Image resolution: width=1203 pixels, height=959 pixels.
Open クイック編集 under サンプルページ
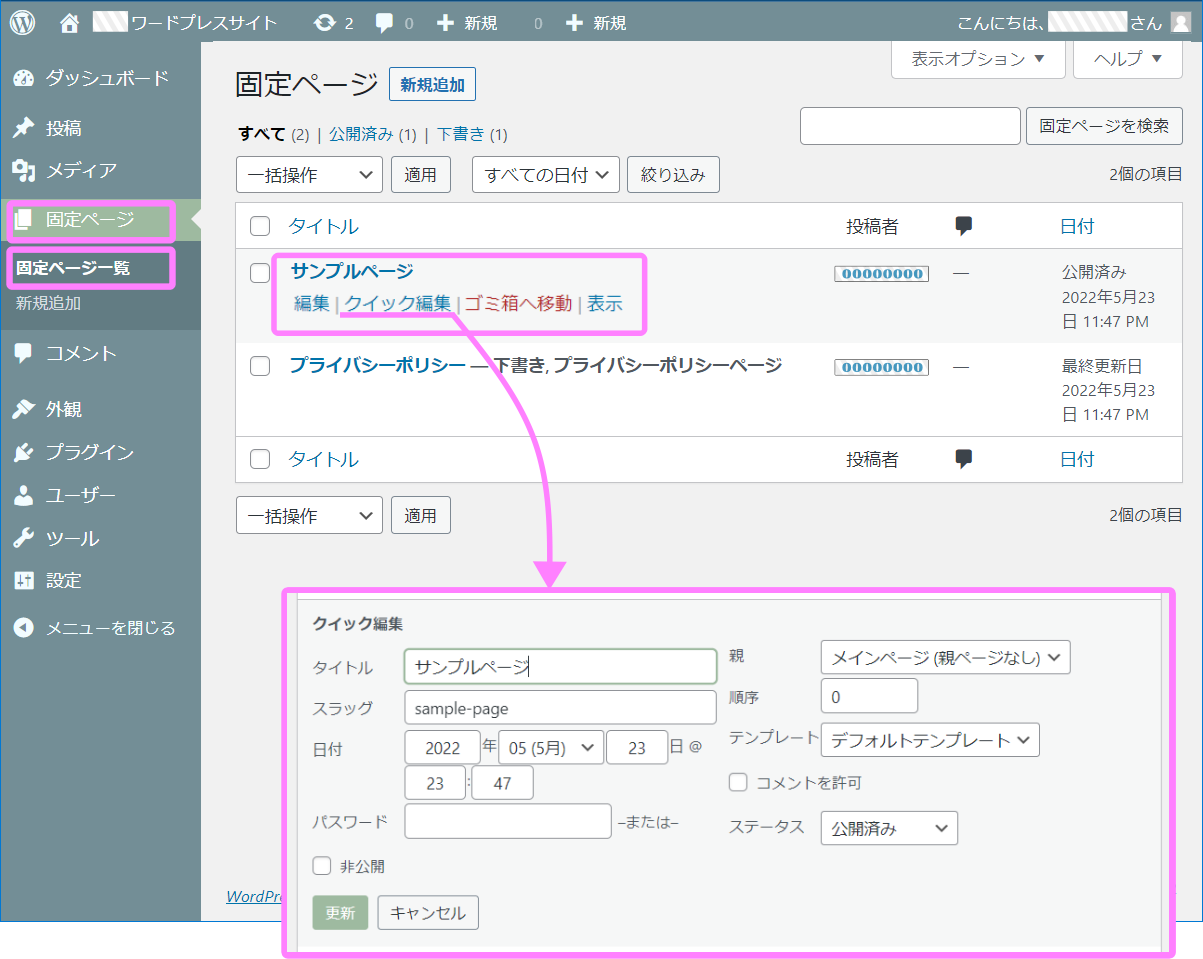pos(394,304)
